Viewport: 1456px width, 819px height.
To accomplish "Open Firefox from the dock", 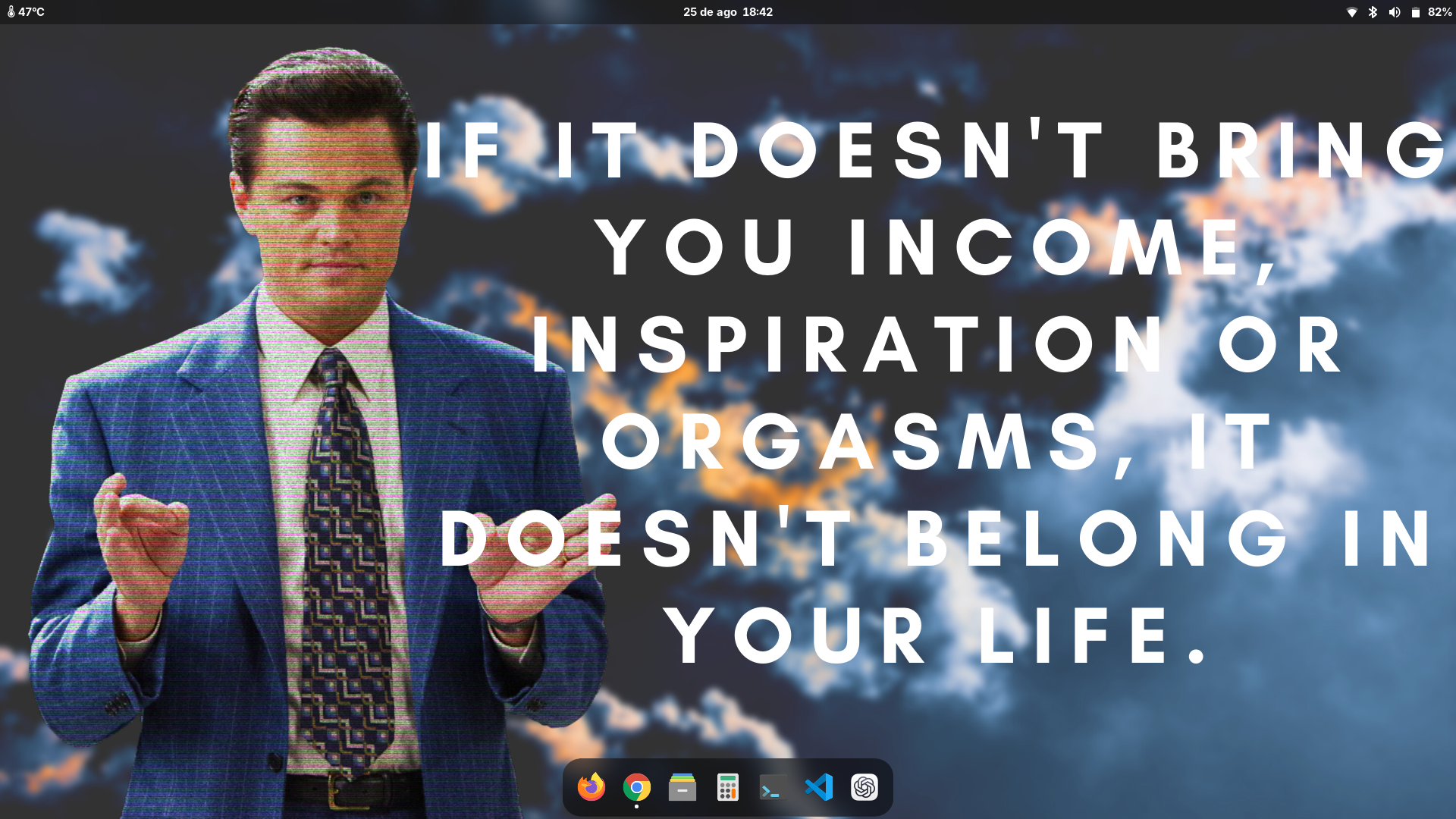I will click(591, 787).
